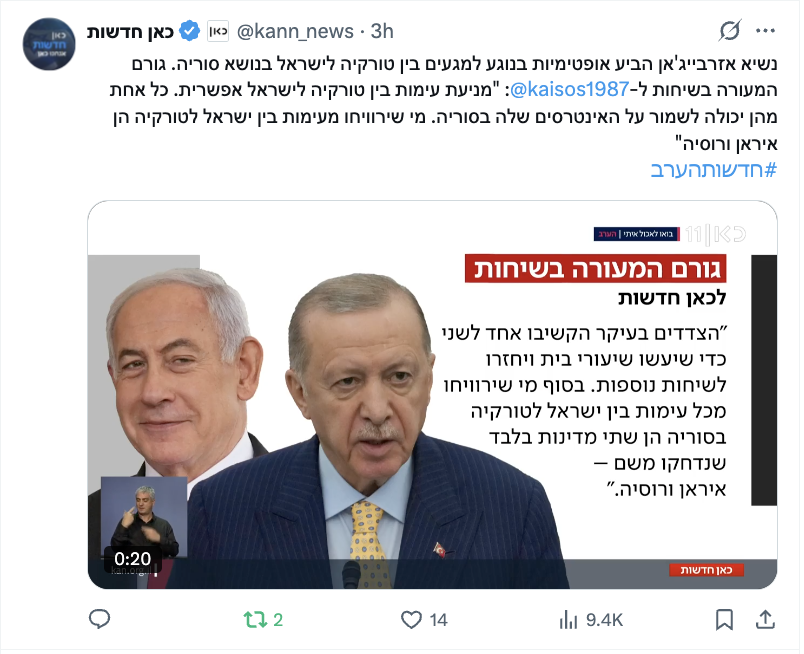
Task: Click the Grok explain icon
Action: (729, 31)
